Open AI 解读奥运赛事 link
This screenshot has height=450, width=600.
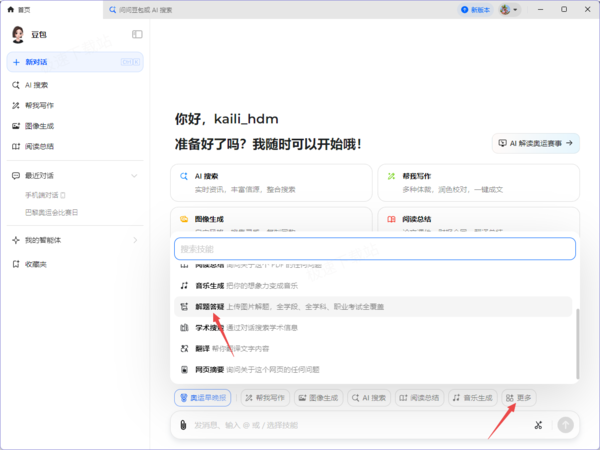click(x=536, y=143)
